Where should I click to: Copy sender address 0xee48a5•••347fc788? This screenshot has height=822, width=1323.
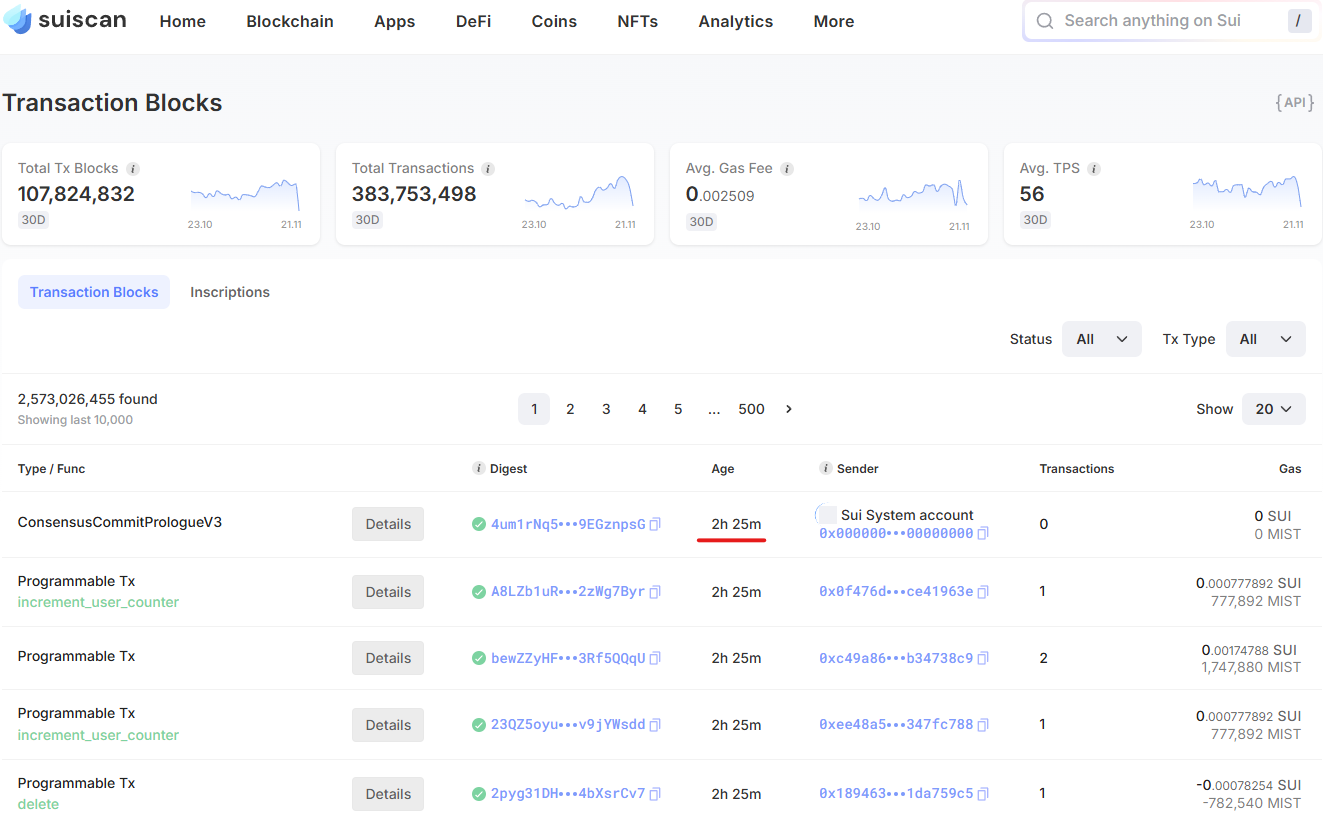983,725
